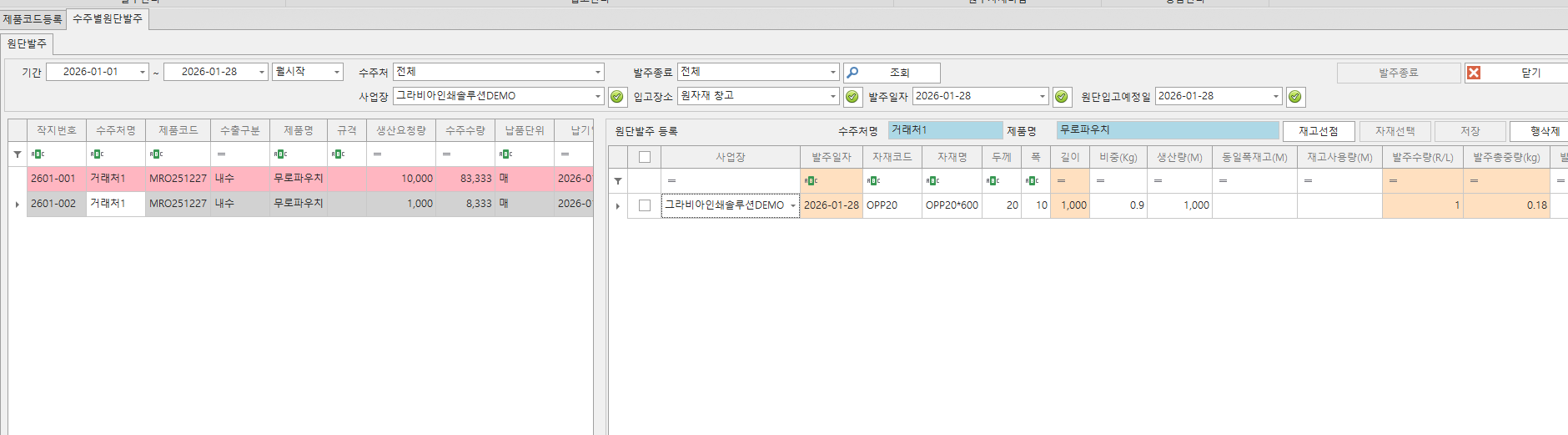The height and width of the screenshot is (435, 1568).
Task: Click the OPP20*600 자재명 cell
Action: coord(952,205)
